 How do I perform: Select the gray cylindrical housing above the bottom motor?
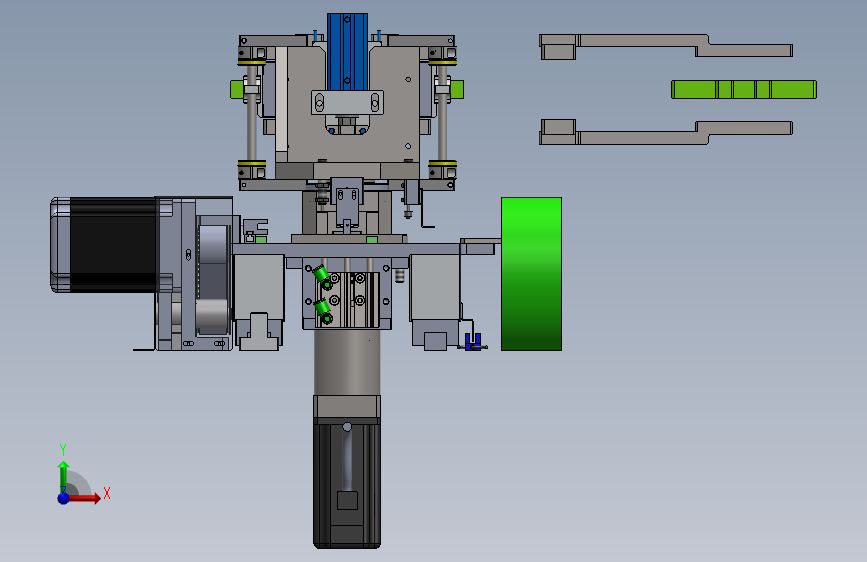347,362
